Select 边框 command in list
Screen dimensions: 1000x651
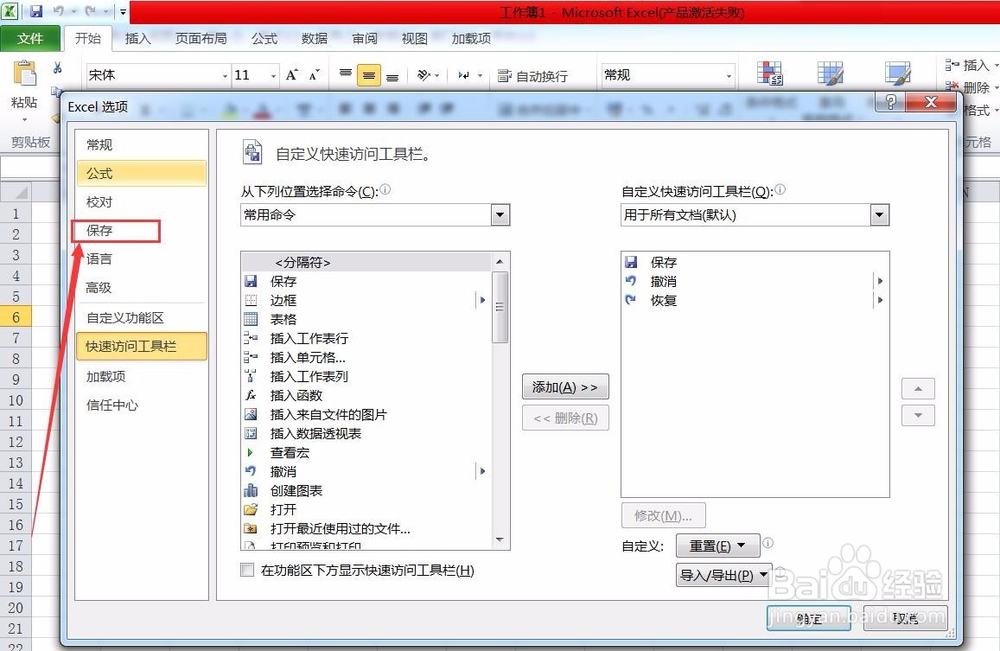click(x=366, y=300)
